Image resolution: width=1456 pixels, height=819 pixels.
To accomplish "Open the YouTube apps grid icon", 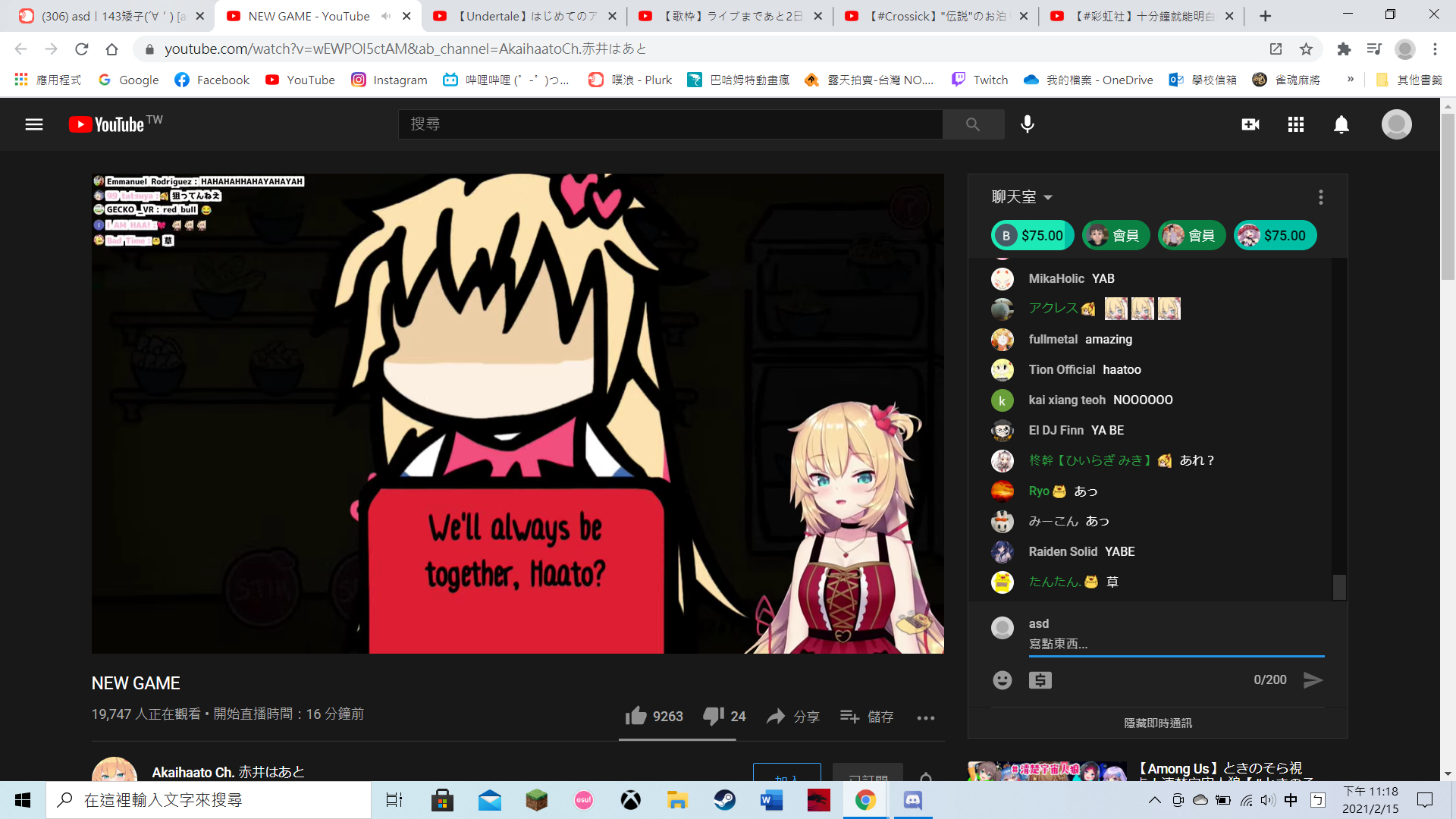I will pyautogui.click(x=1296, y=124).
